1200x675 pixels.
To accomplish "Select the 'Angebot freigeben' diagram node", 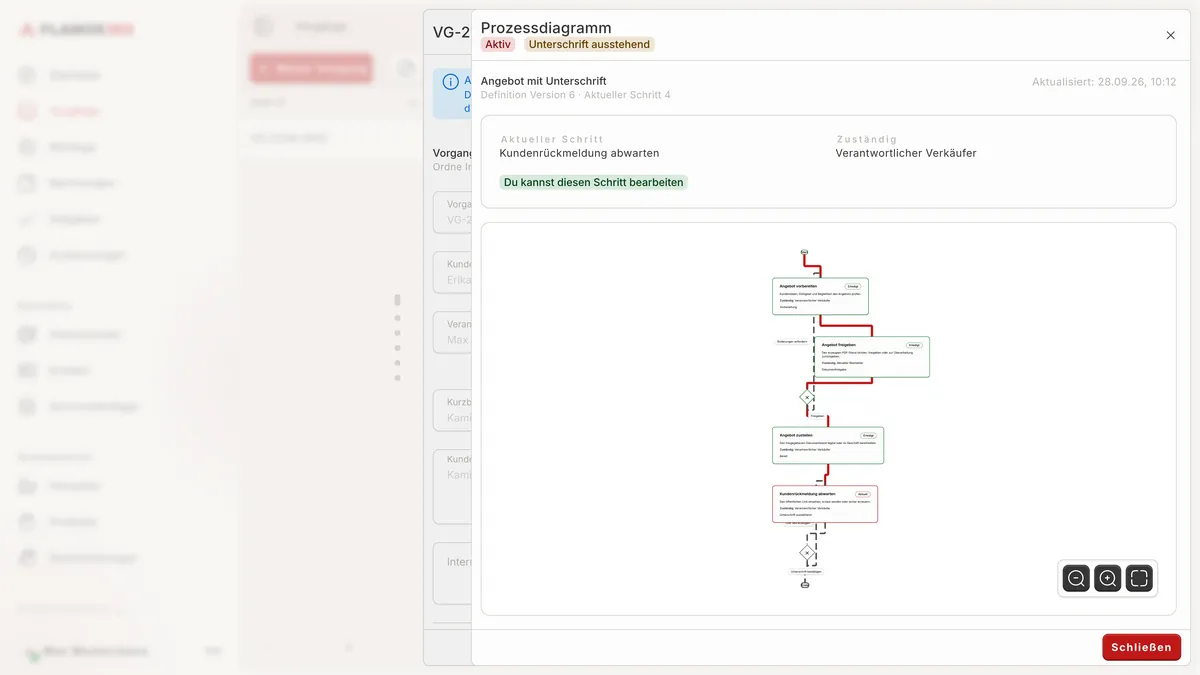I will [872, 357].
